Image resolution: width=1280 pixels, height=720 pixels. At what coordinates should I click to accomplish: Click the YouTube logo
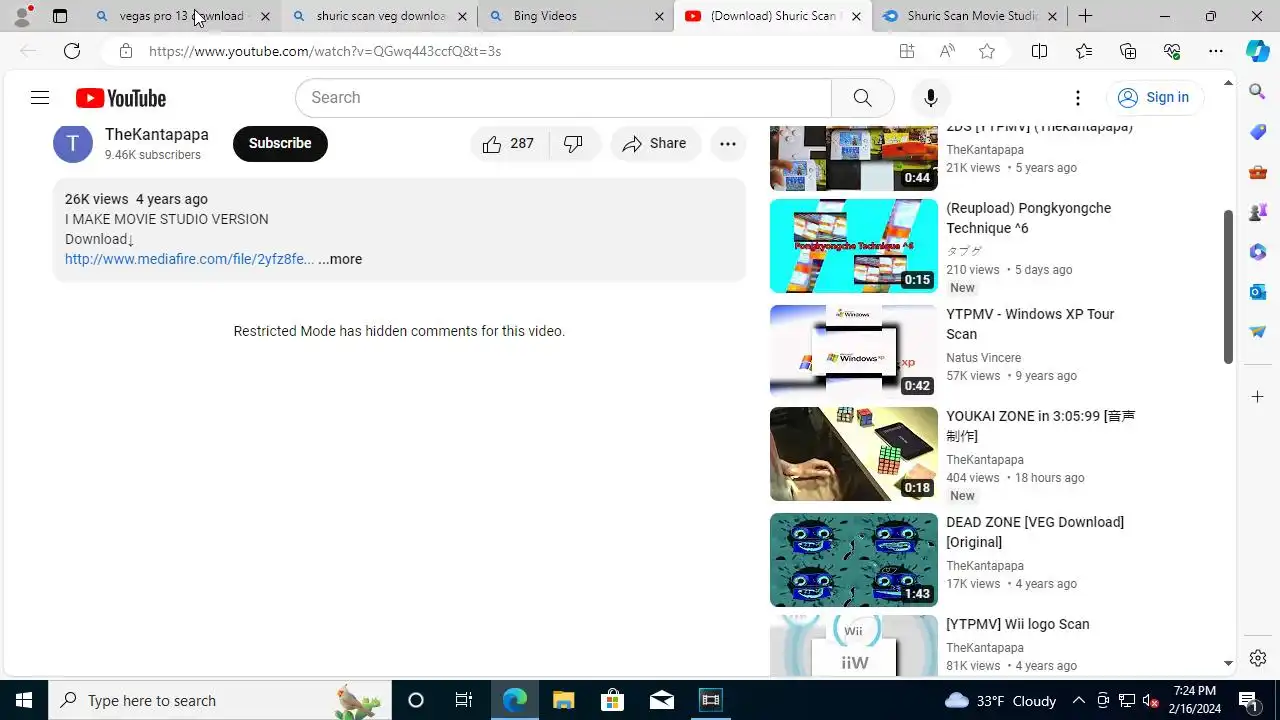click(121, 98)
